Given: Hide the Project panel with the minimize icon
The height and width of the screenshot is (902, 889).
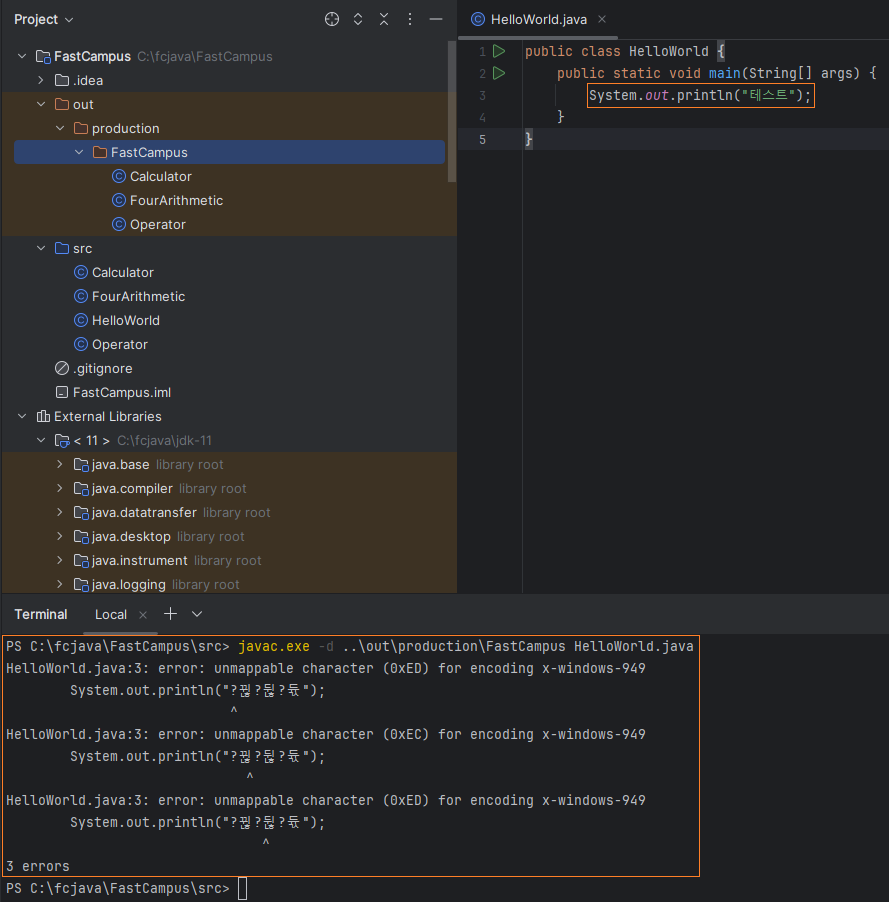Looking at the screenshot, I should click(436, 19).
